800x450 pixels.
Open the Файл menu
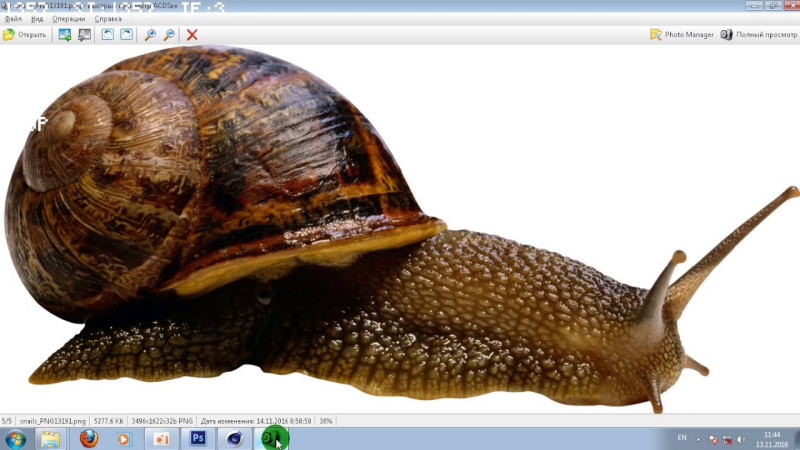(x=13, y=19)
